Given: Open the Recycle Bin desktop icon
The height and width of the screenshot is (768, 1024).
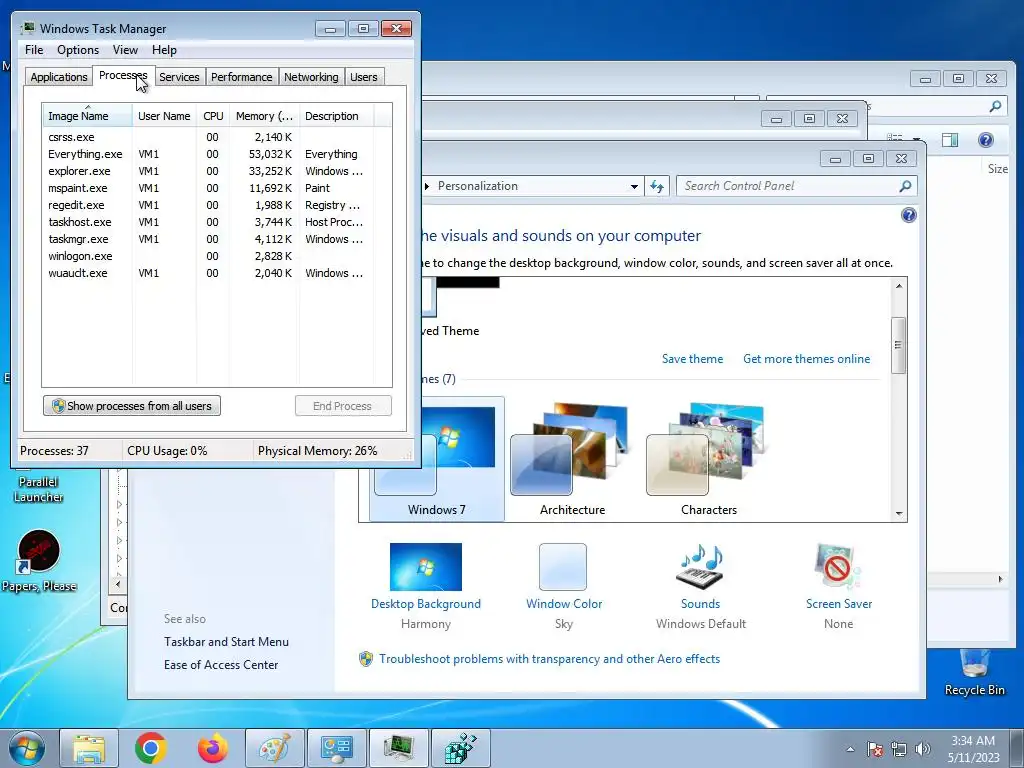Looking at the screenshot, I should pyautogui.click(x=974, y=673).
